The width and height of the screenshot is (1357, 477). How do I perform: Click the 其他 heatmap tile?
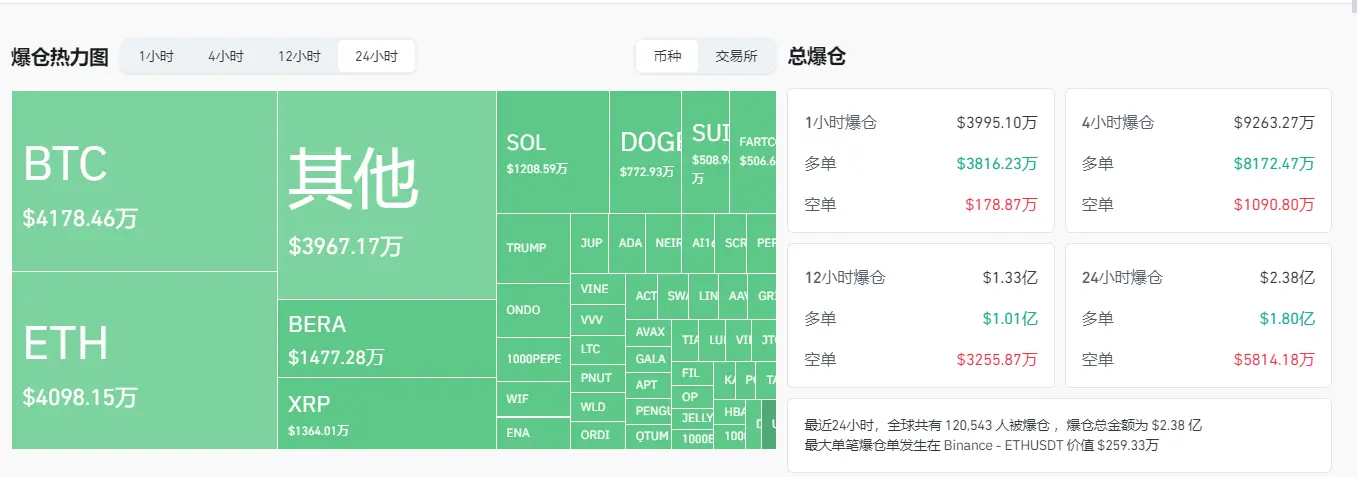(387, 195)
